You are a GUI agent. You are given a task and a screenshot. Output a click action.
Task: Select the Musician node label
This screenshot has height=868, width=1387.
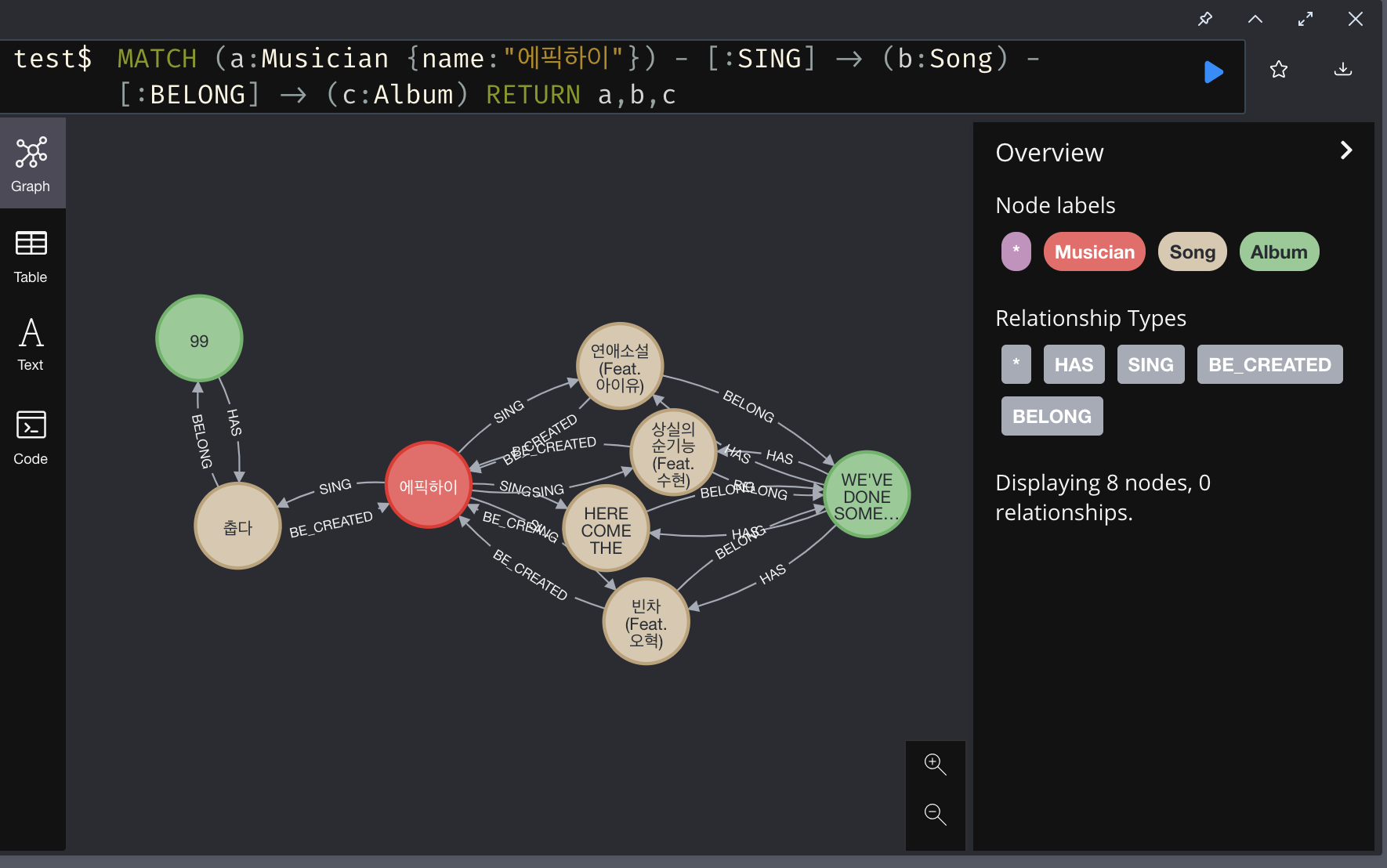tap(1095, 251)
